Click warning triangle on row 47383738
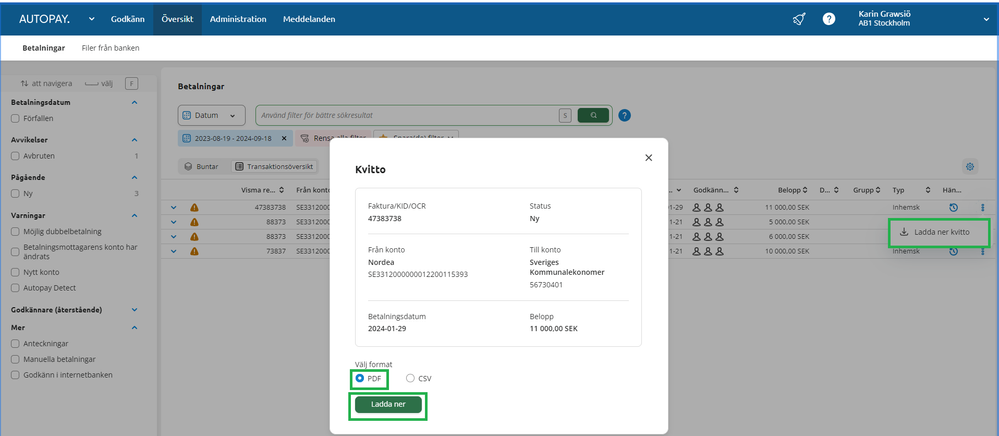Screen dimensions: 999x436 click(194, 207)
